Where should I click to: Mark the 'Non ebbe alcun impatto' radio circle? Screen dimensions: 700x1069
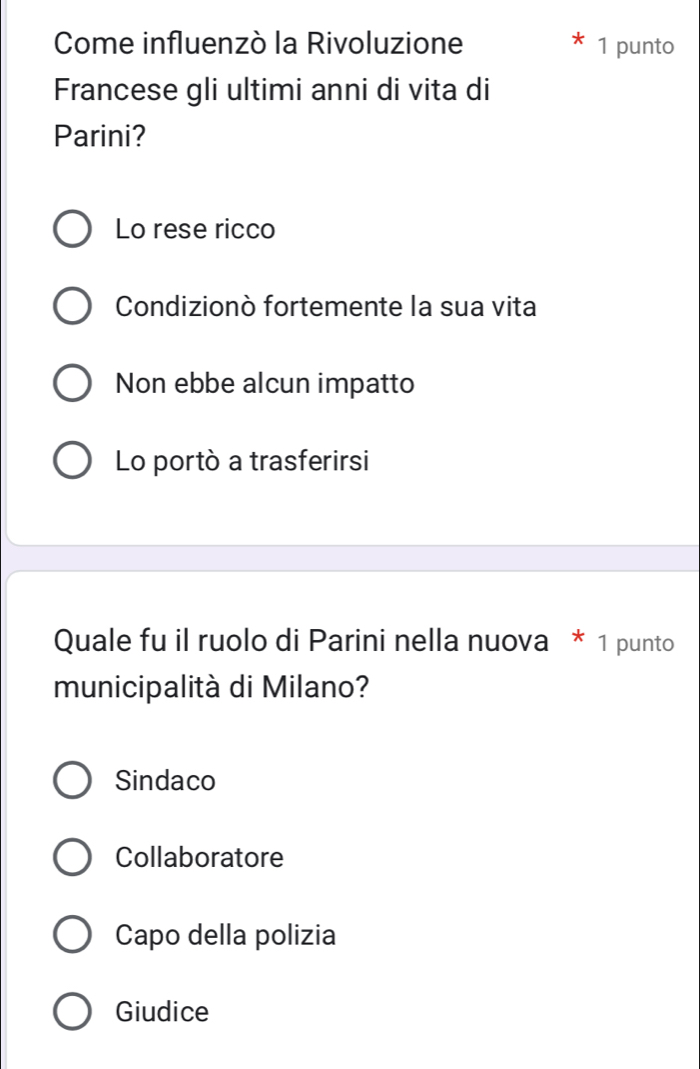coord(73,384)
